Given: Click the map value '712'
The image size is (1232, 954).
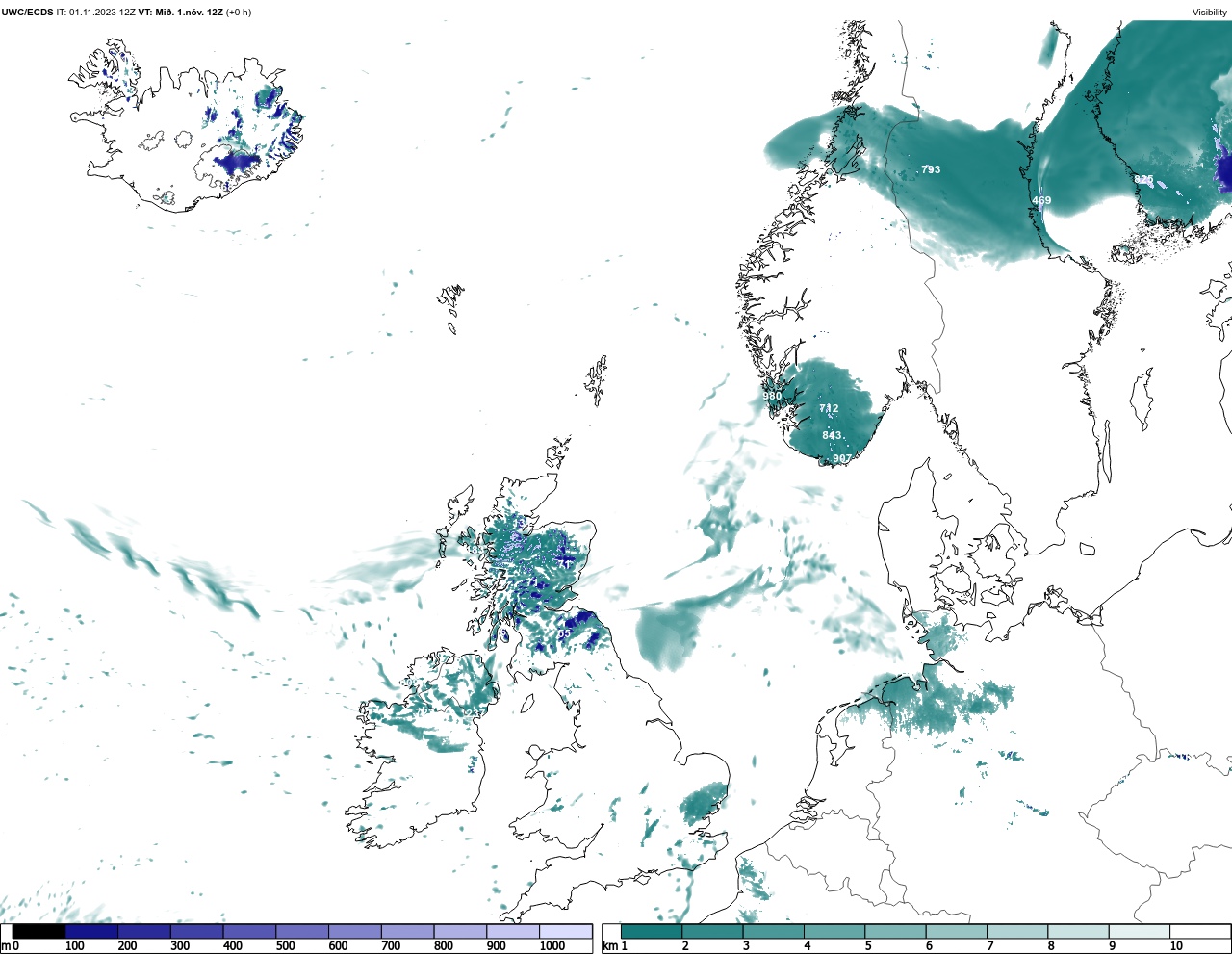Looking at the screenshot, I should click(829, 408).
